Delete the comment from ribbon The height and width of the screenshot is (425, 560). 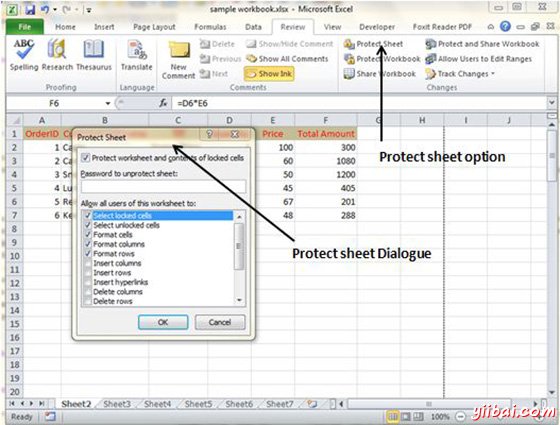tap(217, 44)
